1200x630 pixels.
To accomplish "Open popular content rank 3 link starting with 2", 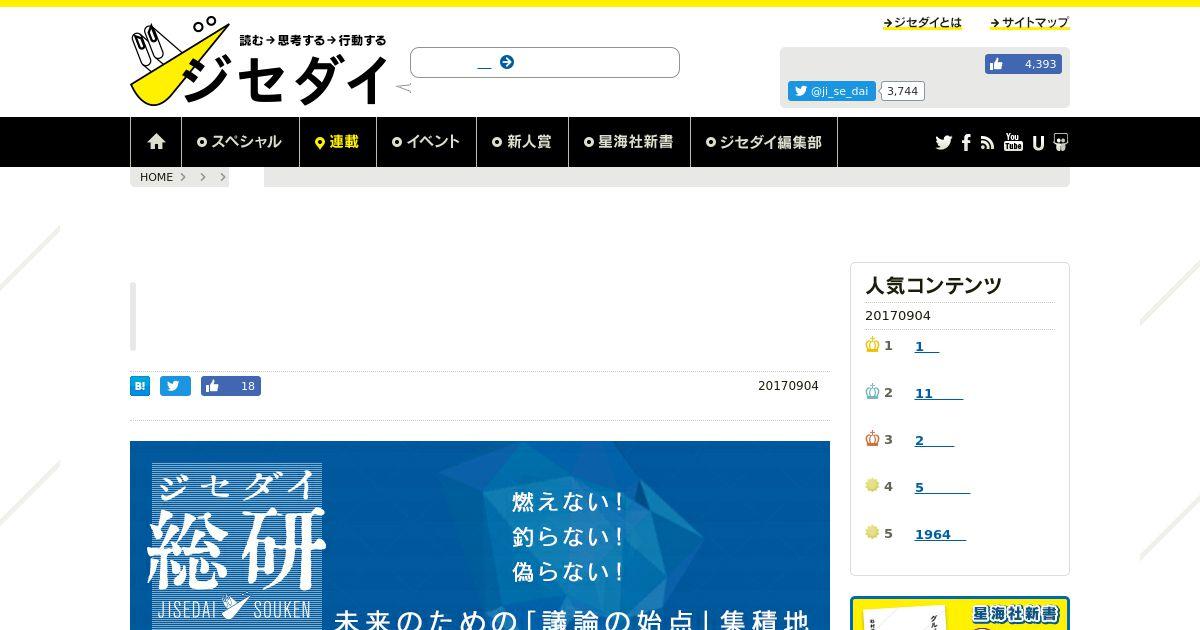I will (x=934, y=440).
